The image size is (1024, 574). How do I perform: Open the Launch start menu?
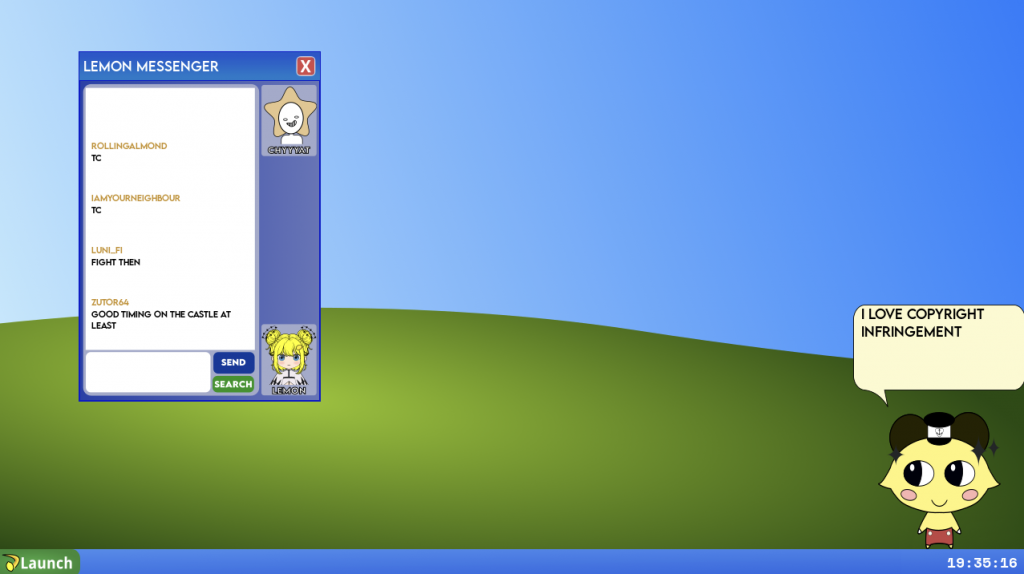[40, 562]
